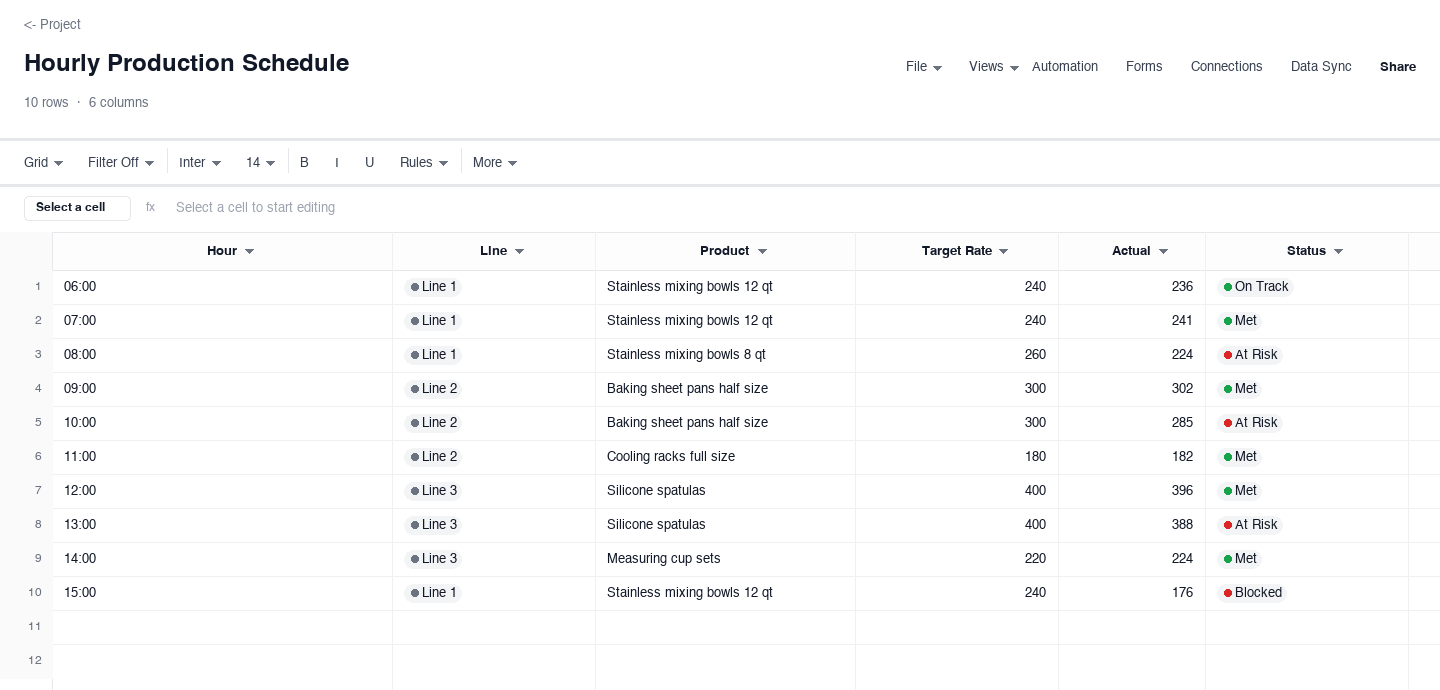The image size is (1440, 690).
Task: Go back via the Project link
Action: [x=52, y=24]
